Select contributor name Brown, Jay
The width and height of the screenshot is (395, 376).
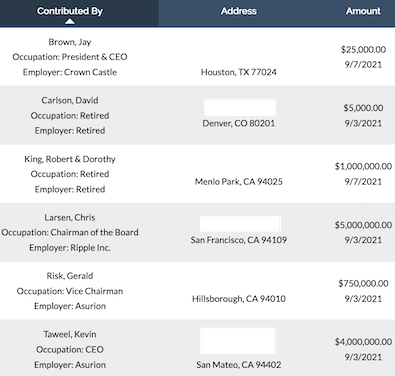pos(70,42)
